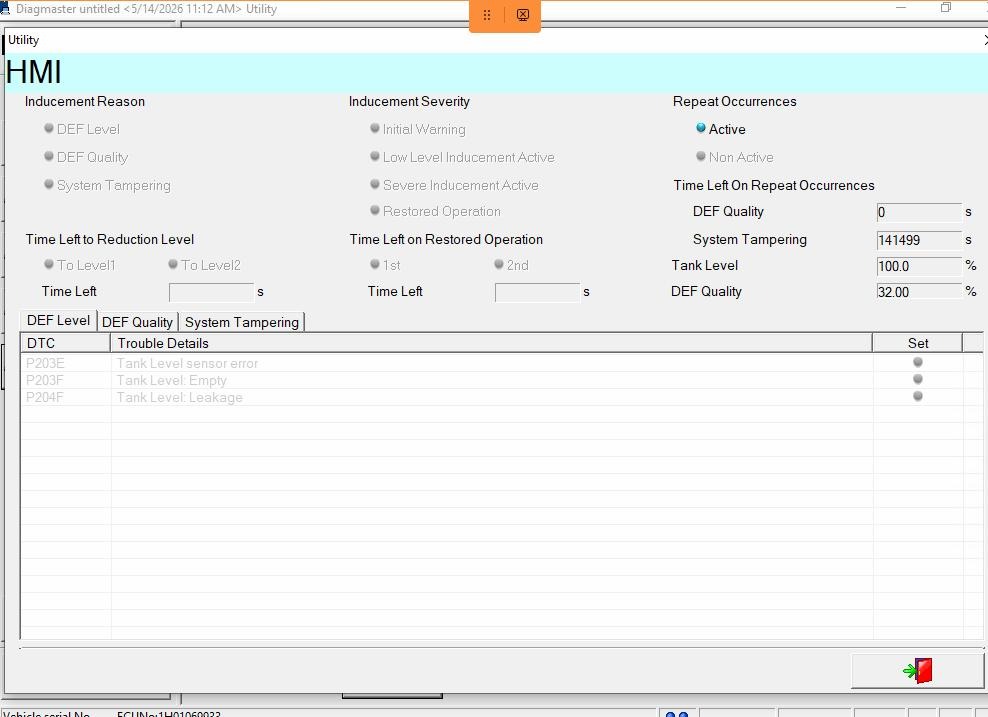This screenshot has height=717, width=988.
Task: Click 'Tank Level: Leakage' trouble detail
Action: click(180, 398)
